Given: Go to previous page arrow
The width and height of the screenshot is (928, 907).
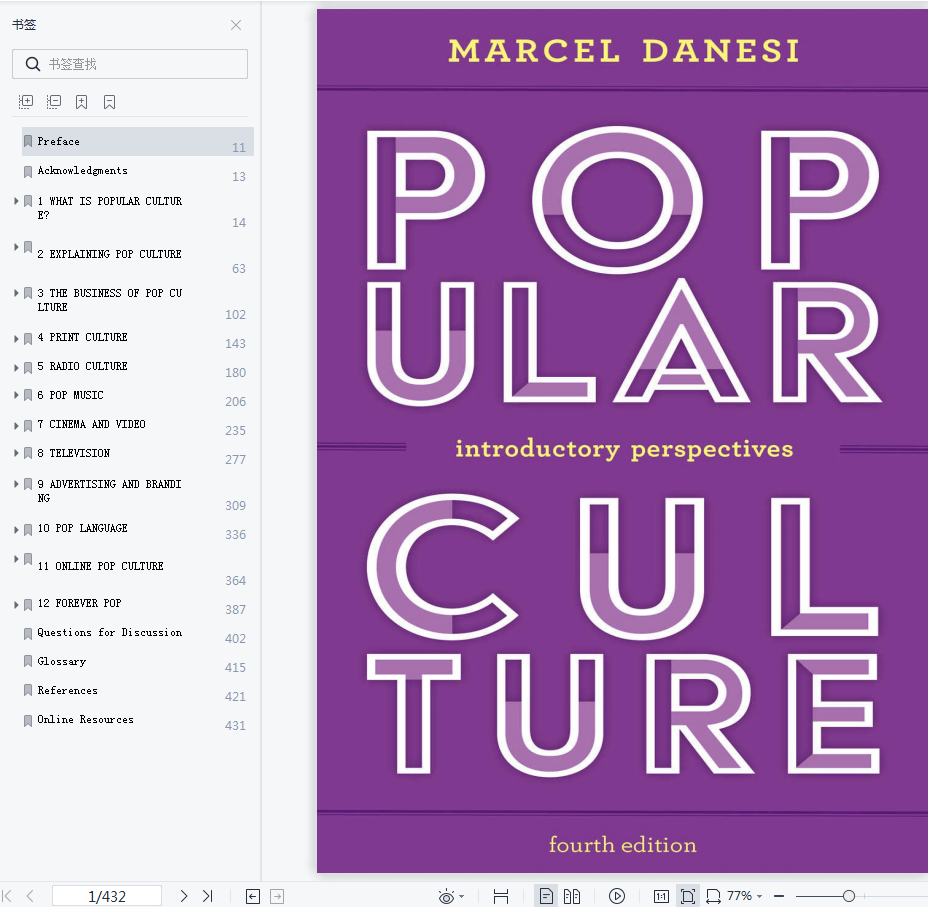Looking at the screenshot, I should point(30,896).
